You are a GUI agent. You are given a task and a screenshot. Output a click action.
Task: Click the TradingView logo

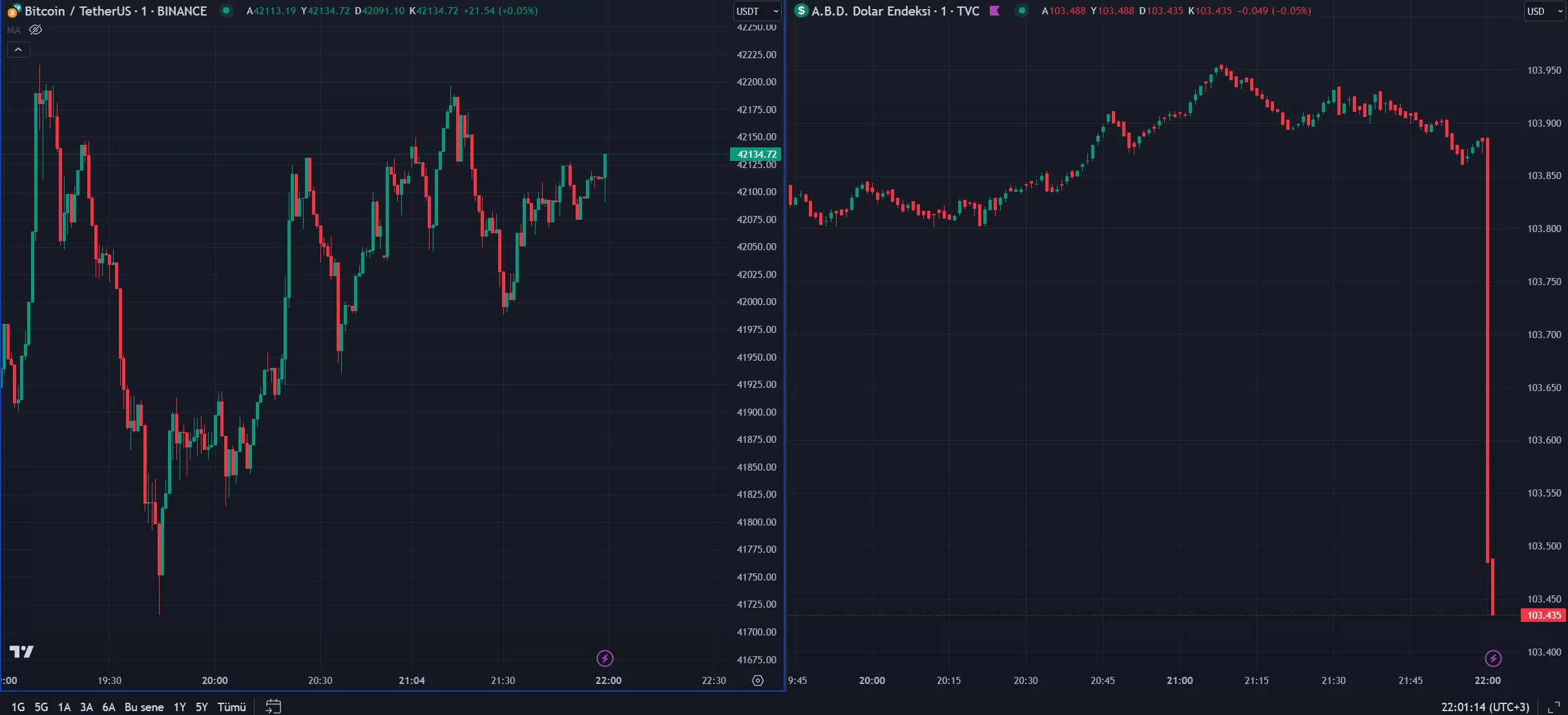21,651
